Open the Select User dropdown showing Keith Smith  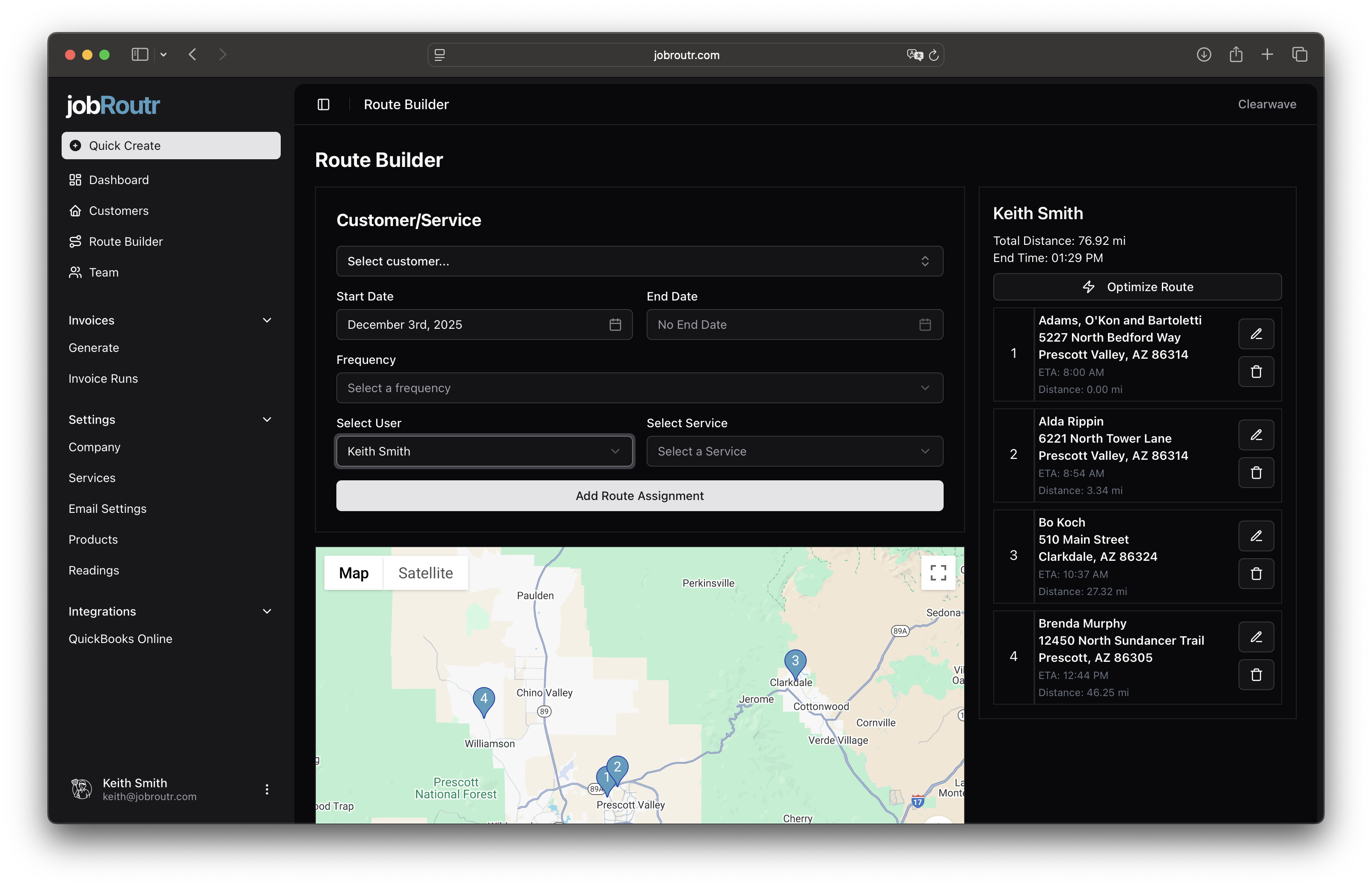coord(484,452)
